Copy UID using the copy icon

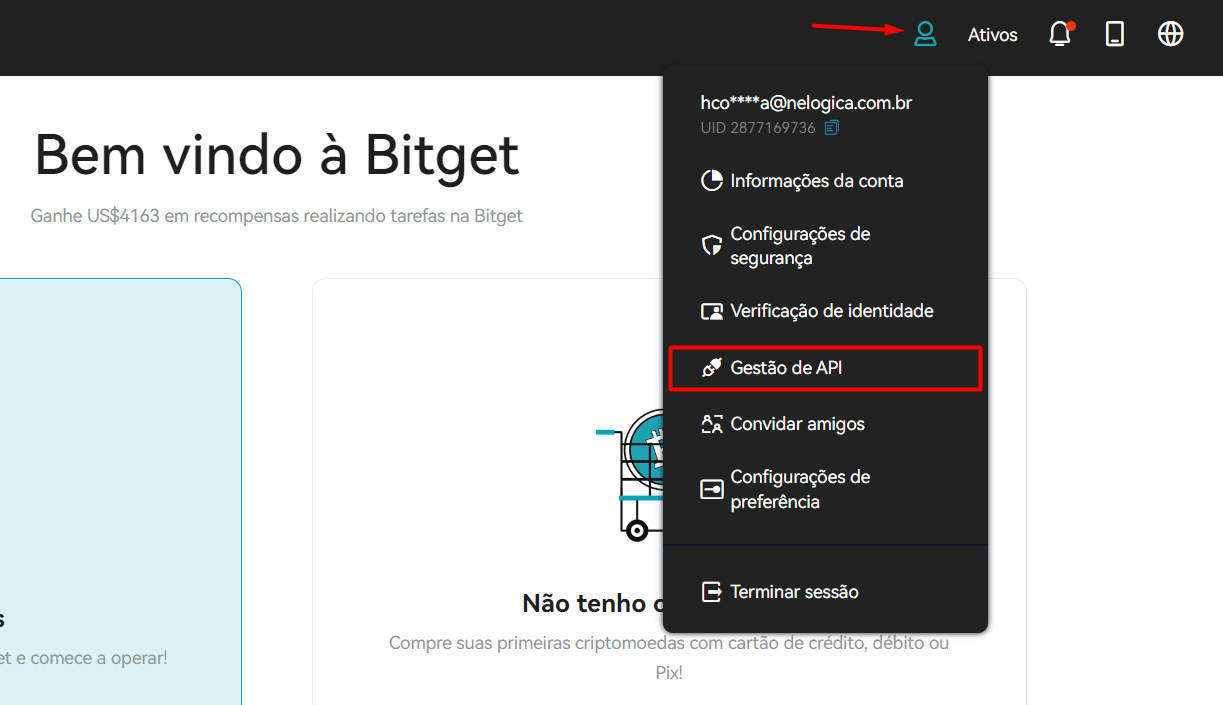[832, 128]
